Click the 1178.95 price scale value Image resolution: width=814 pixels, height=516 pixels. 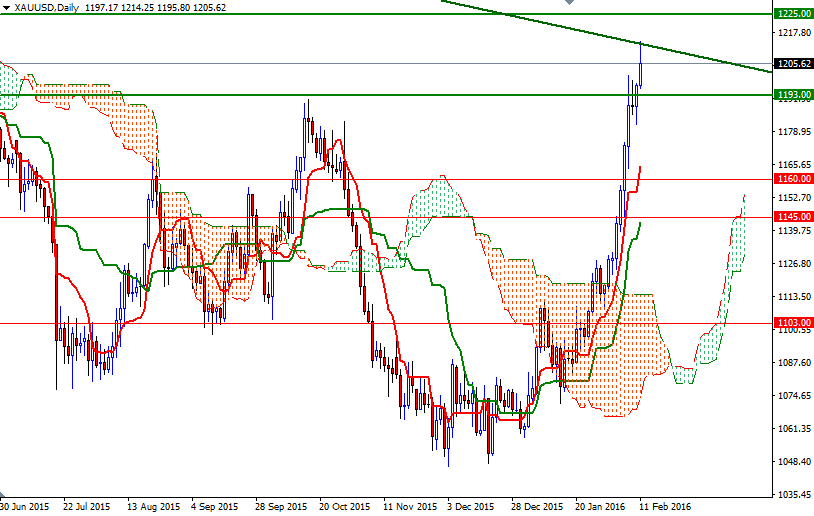(794, 132)
